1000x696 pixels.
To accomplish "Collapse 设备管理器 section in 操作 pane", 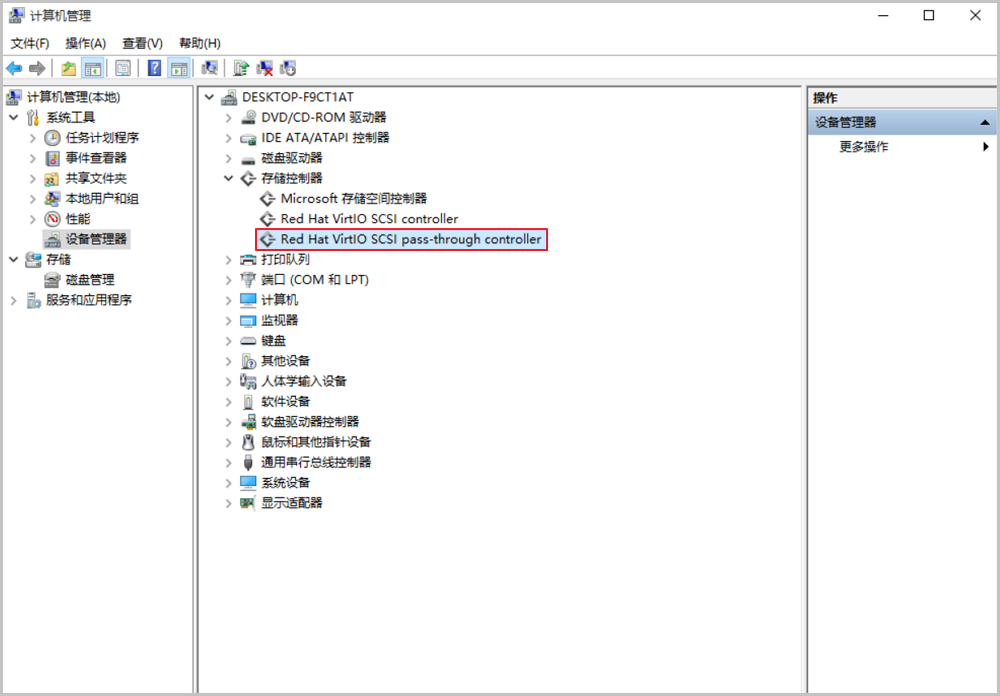I will click(x=985, y=122).
